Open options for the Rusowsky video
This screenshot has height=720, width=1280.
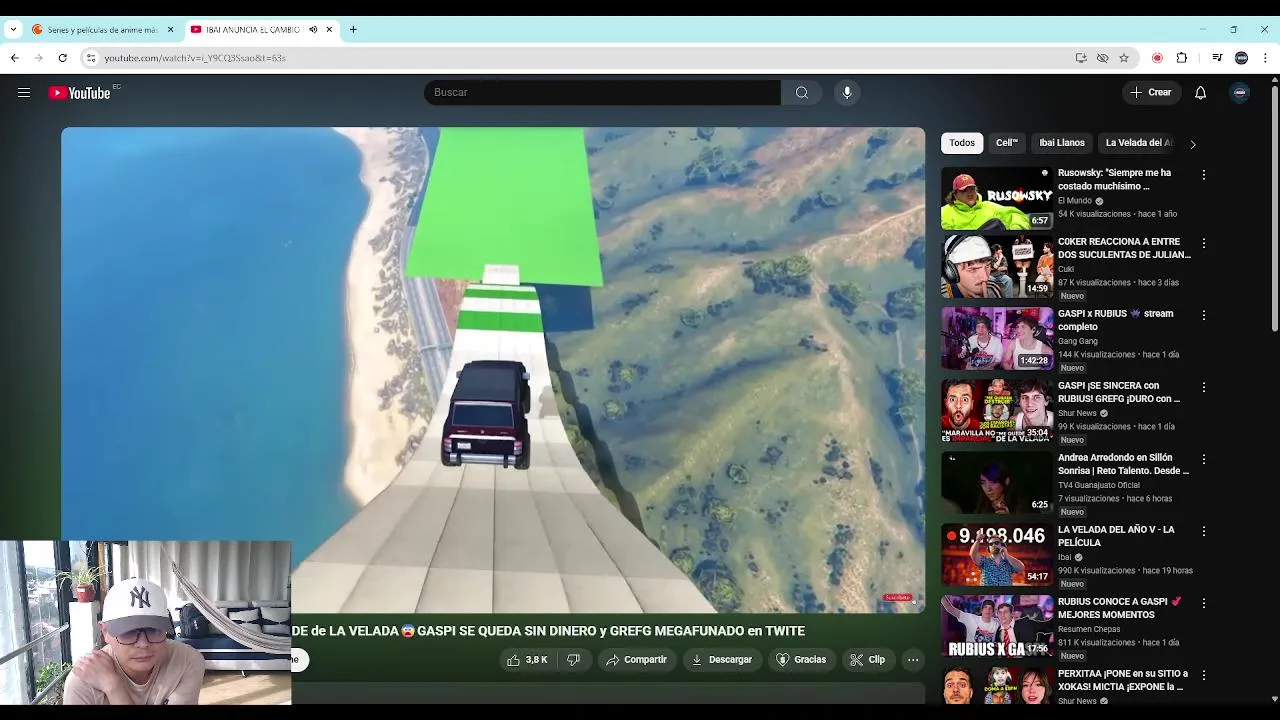1204,174
